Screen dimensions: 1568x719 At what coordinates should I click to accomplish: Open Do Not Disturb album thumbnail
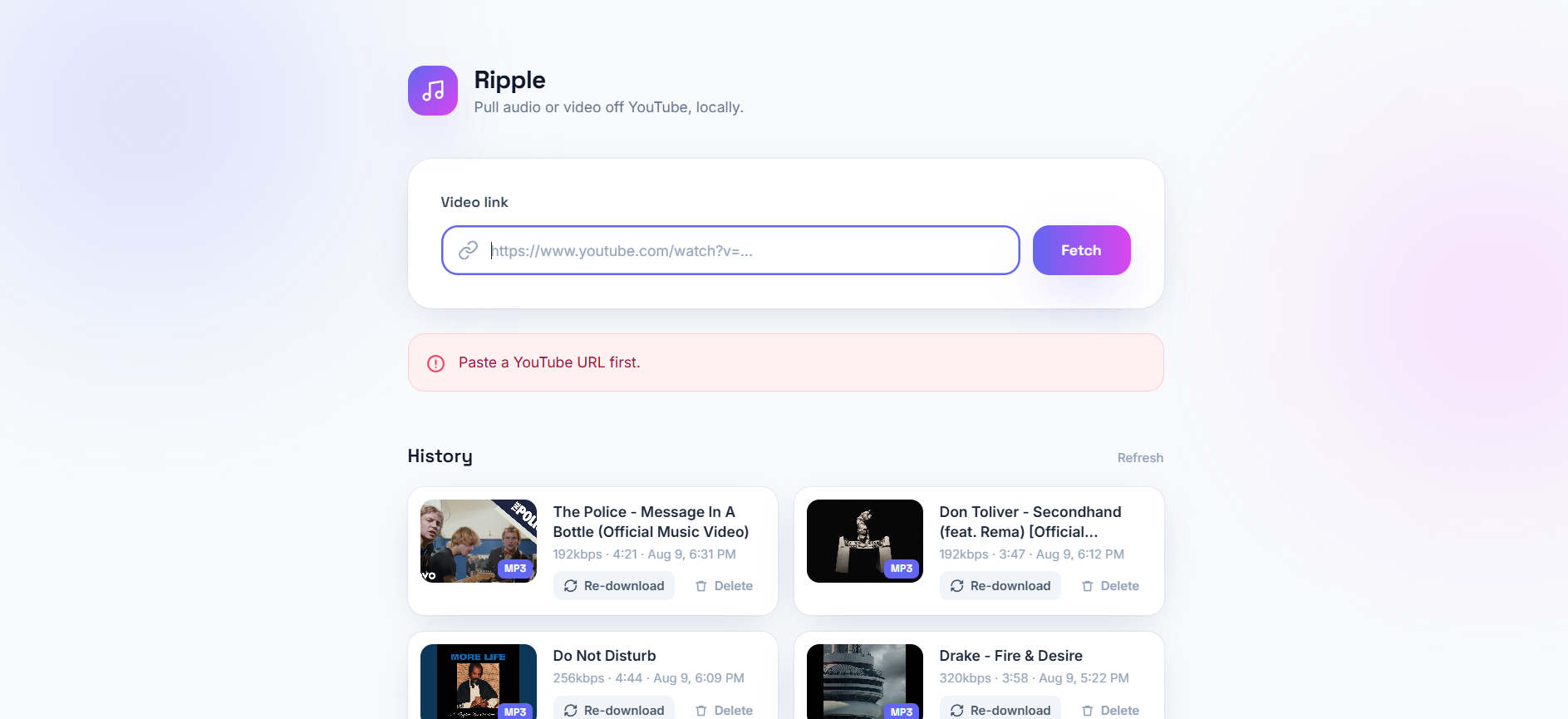pos(479,682)
